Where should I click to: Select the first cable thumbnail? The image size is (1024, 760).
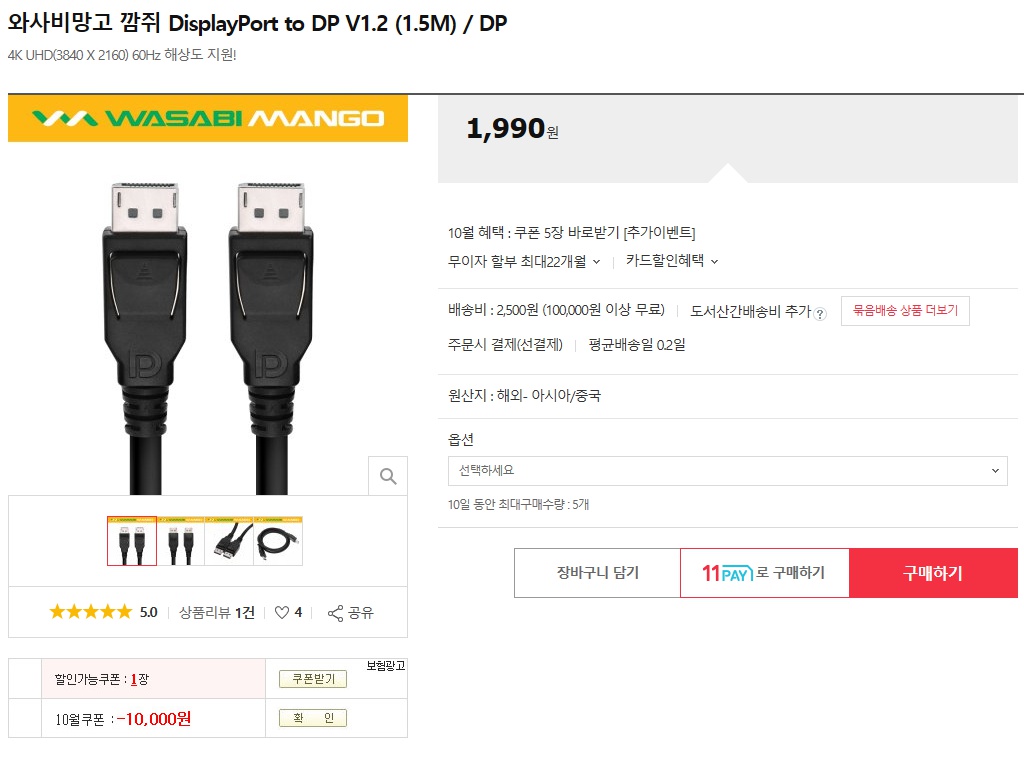click(132, 541)
